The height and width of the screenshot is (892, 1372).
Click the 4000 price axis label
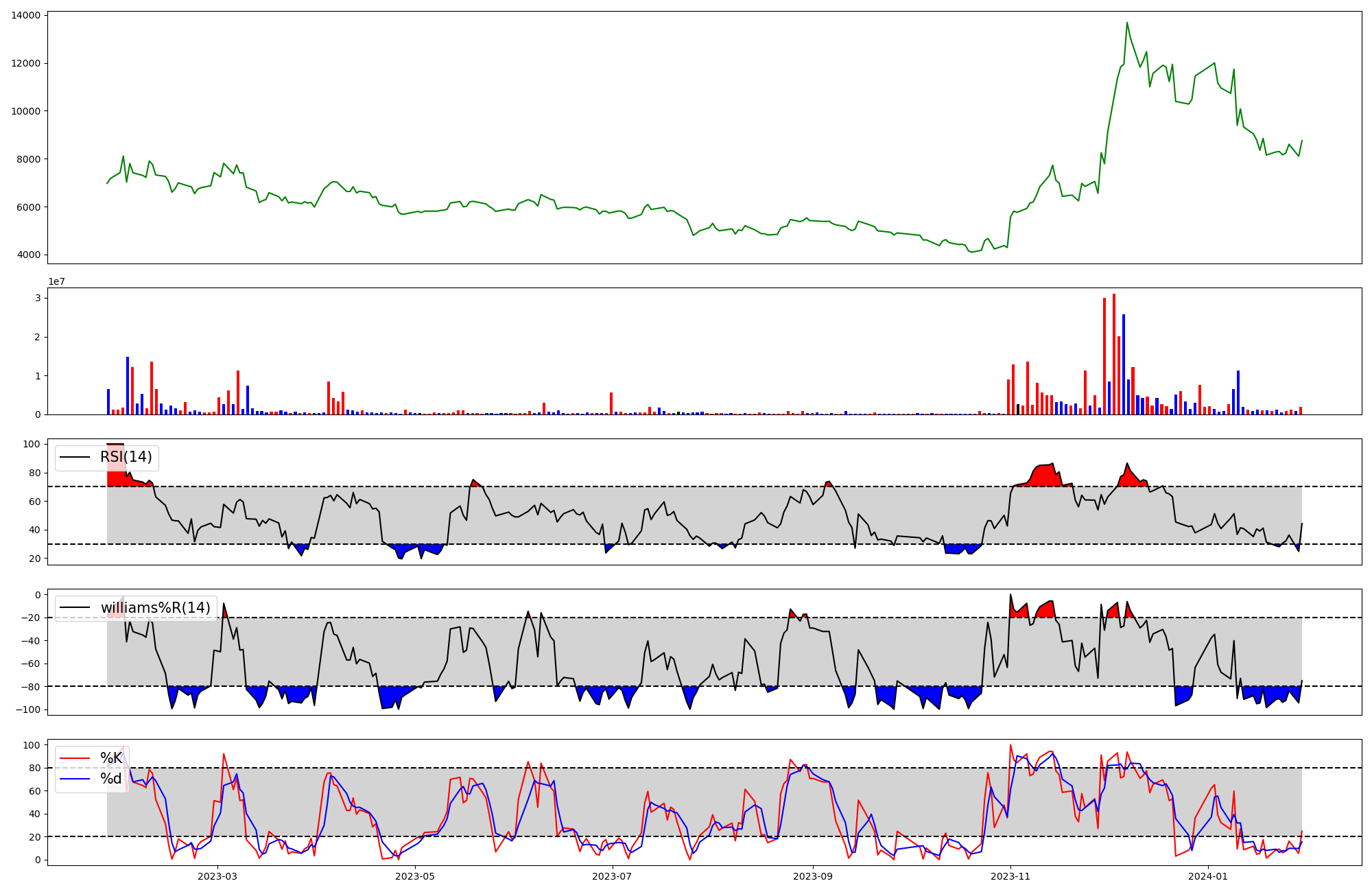(x=29, y=255)
